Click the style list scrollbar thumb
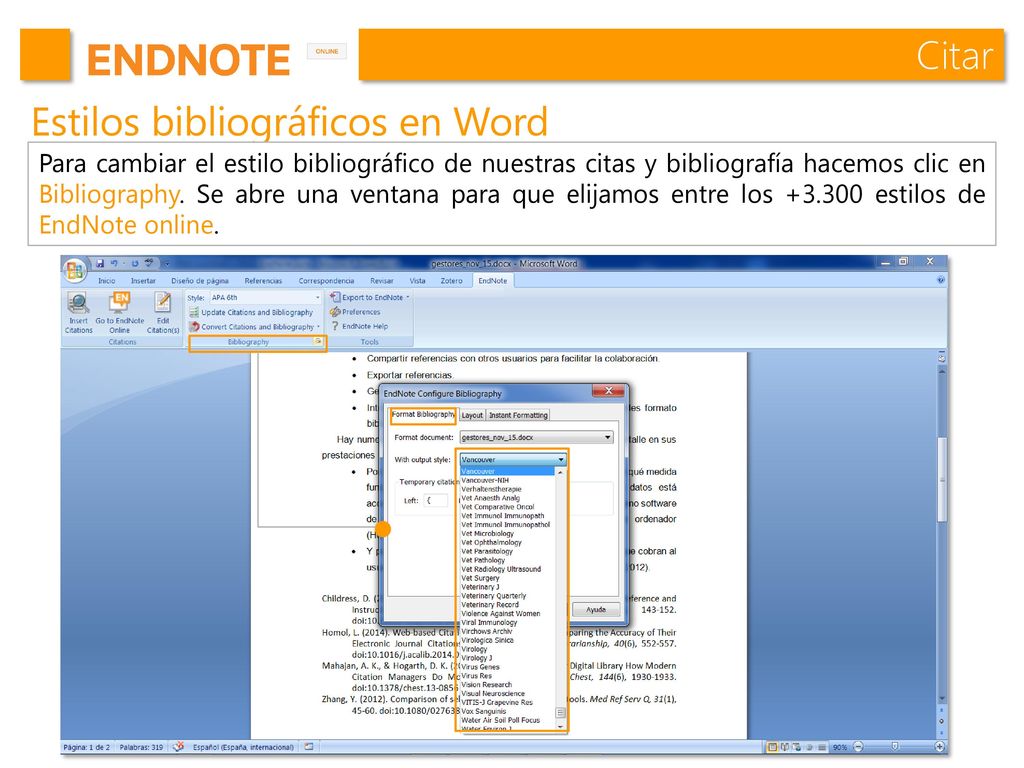1024x768 pixels. (560, 712)
